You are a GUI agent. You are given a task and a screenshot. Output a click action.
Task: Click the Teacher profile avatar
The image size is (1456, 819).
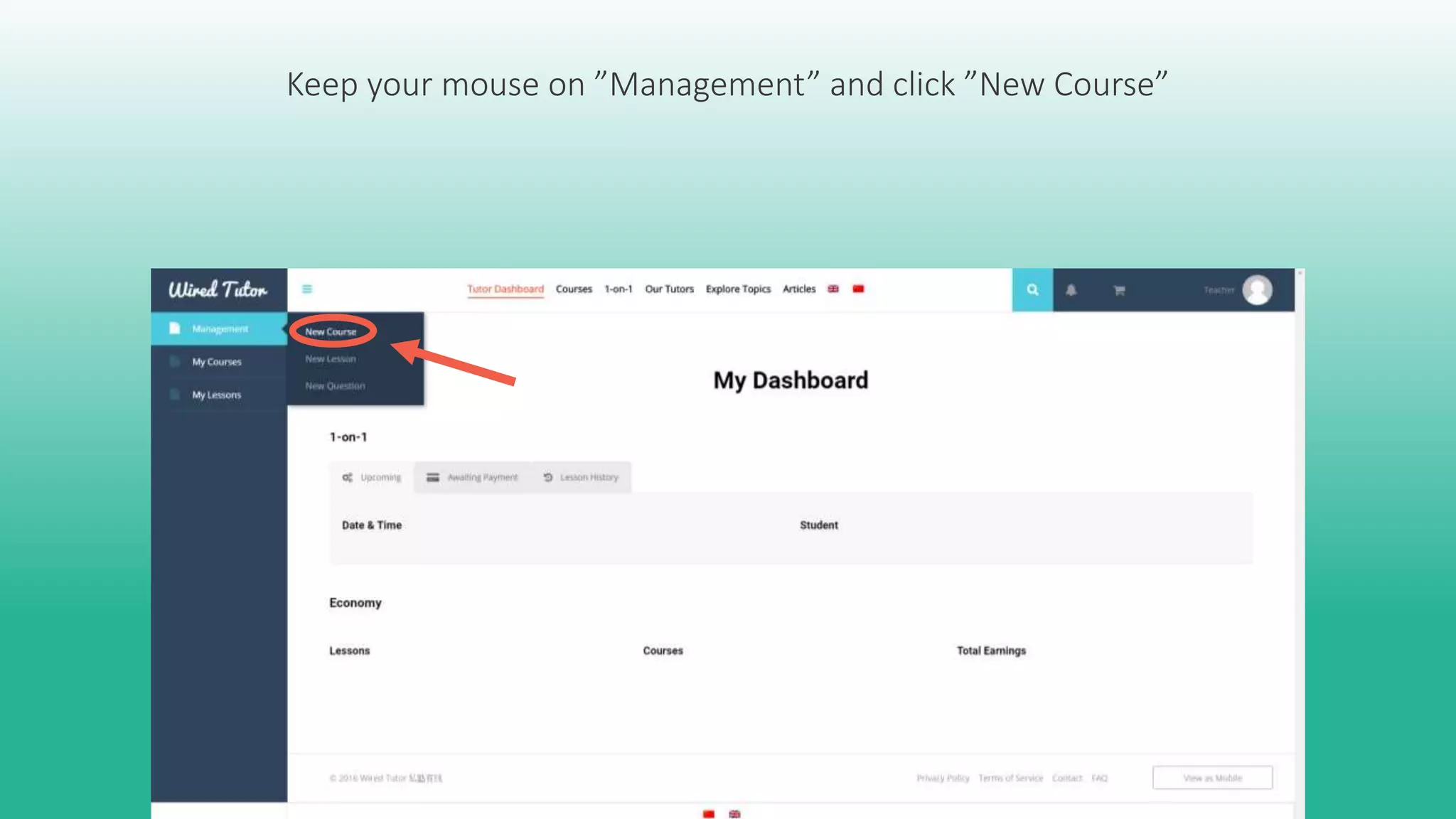point(1257,289)
